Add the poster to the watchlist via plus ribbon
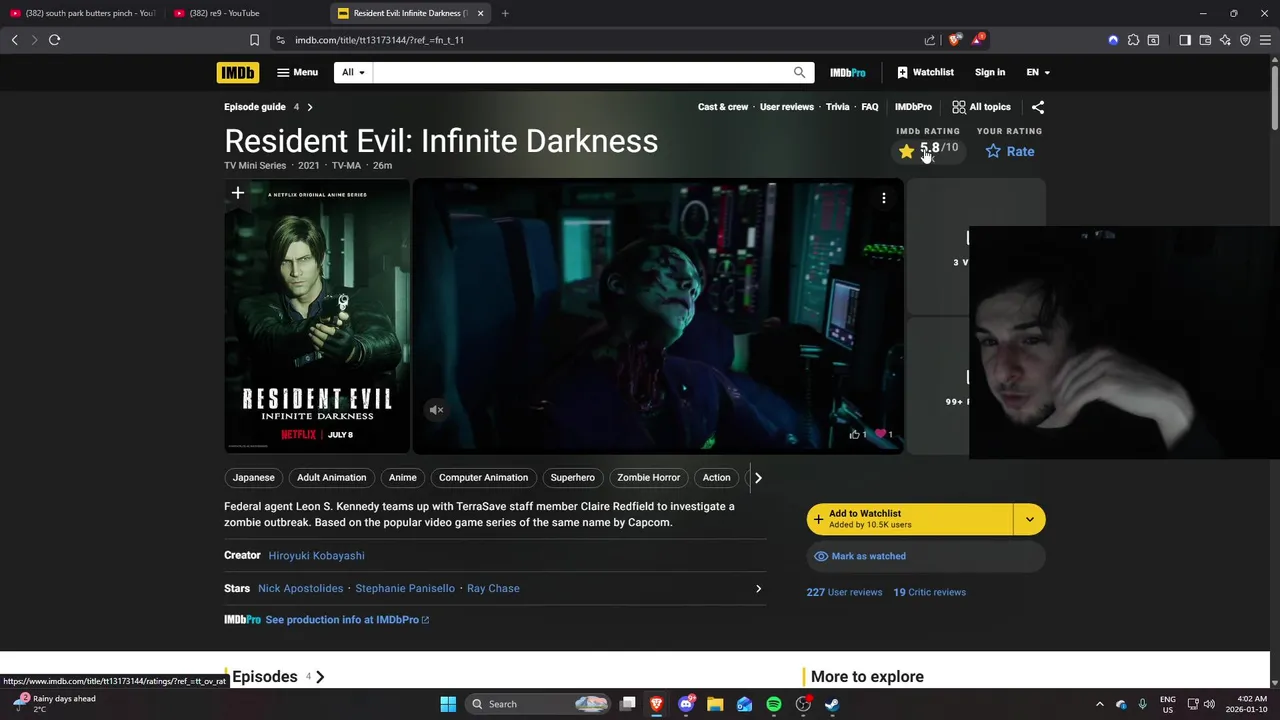The height and width of the screenshot is (720, 1280). coord(238,193)
